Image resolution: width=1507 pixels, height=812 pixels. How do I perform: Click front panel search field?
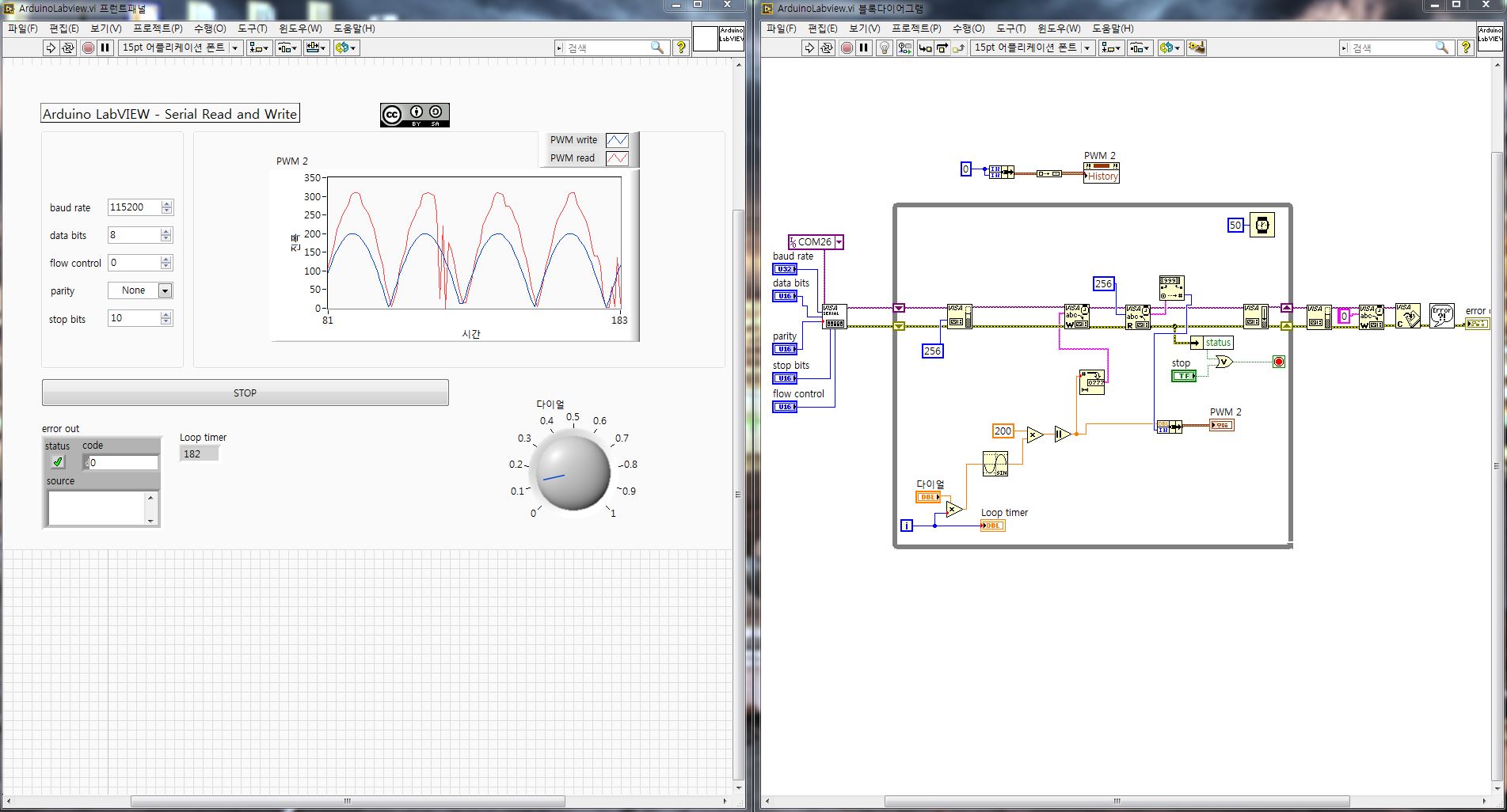point(607,47)
